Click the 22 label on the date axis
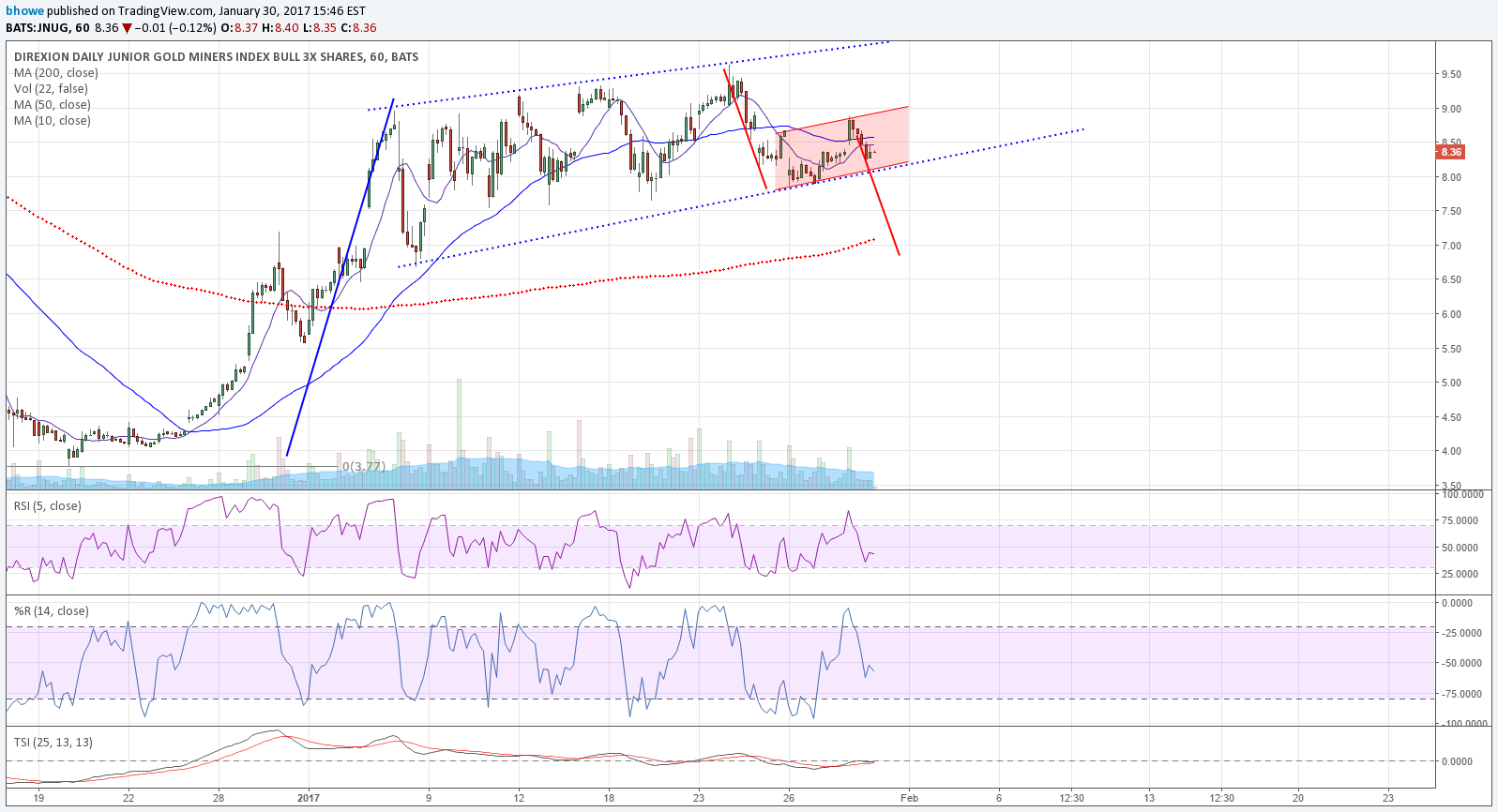The width and height of the screenshot is (1498, 812). (x=129, y=798)
